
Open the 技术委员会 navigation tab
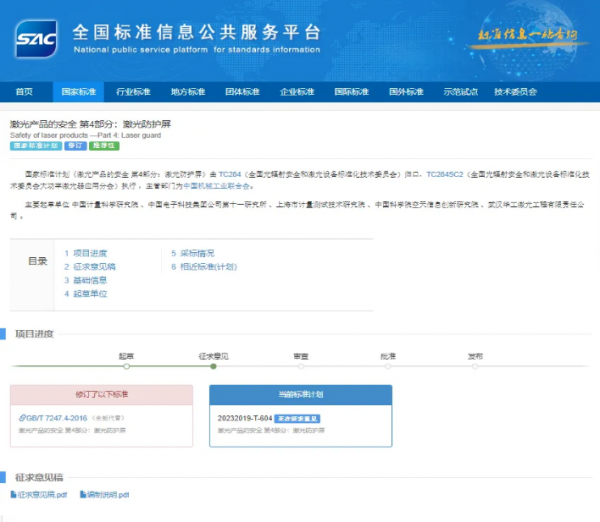click(x=515, y=92)
